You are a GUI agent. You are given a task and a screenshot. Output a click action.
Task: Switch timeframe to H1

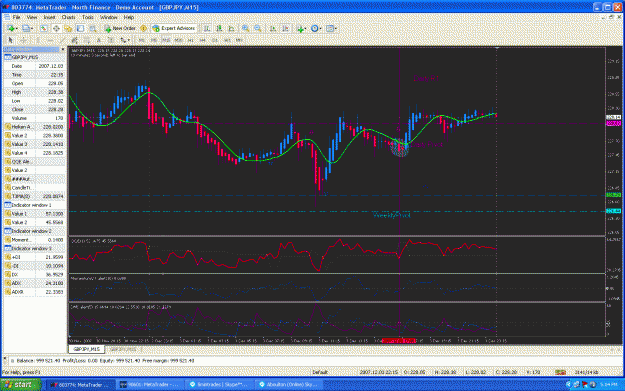click(x=191, y=40)
